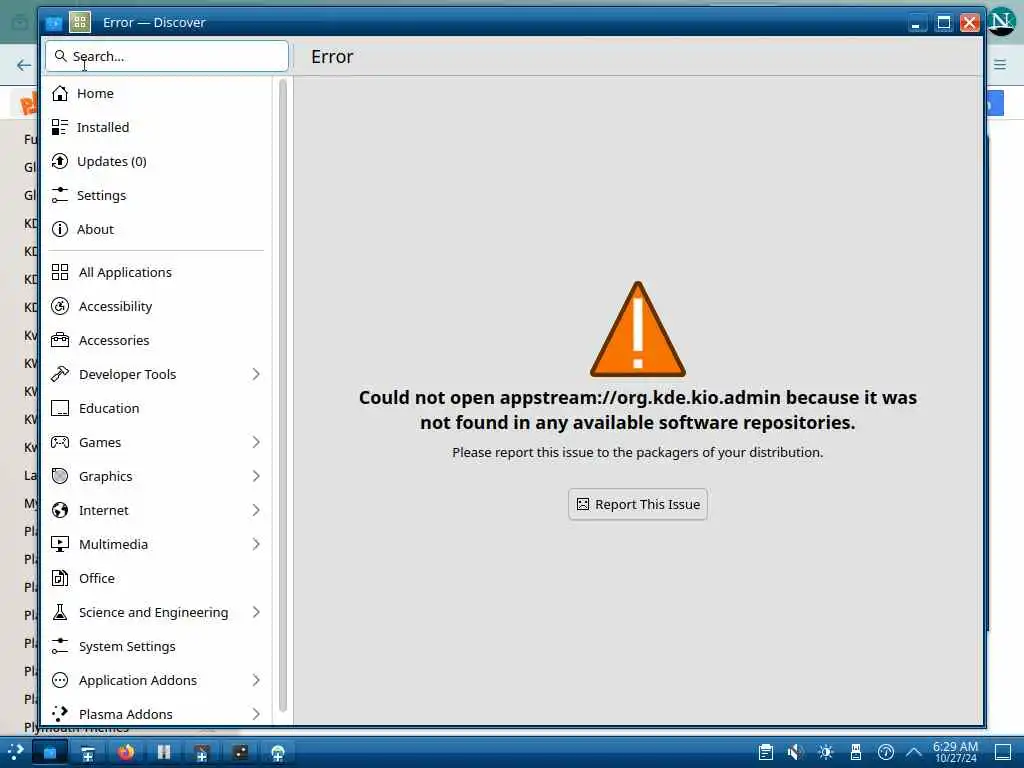
Task: Select the System Settings category
Action: pyautogui.click(x=157, y=646)
